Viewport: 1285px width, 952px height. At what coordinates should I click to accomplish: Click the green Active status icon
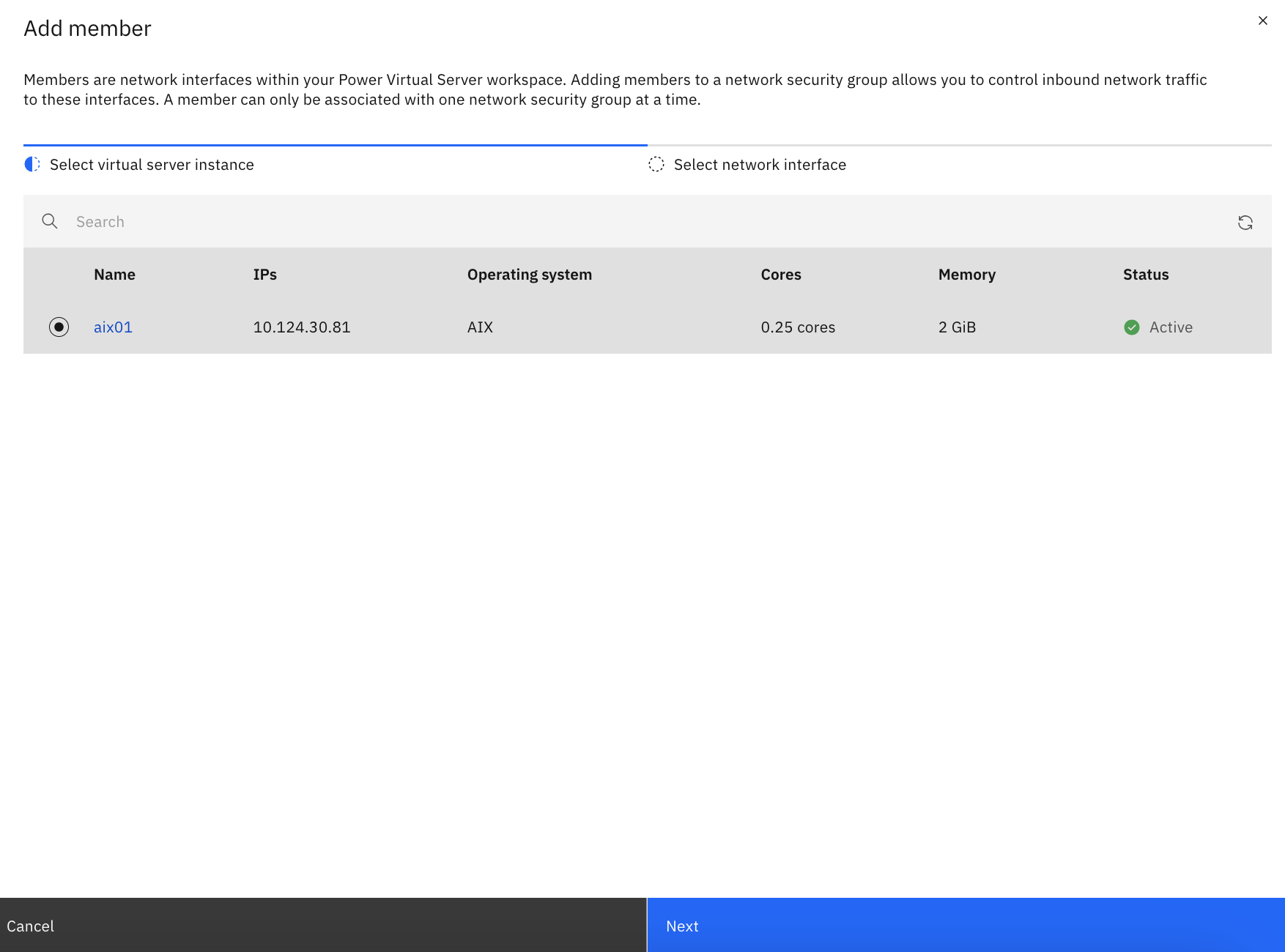1132,327
